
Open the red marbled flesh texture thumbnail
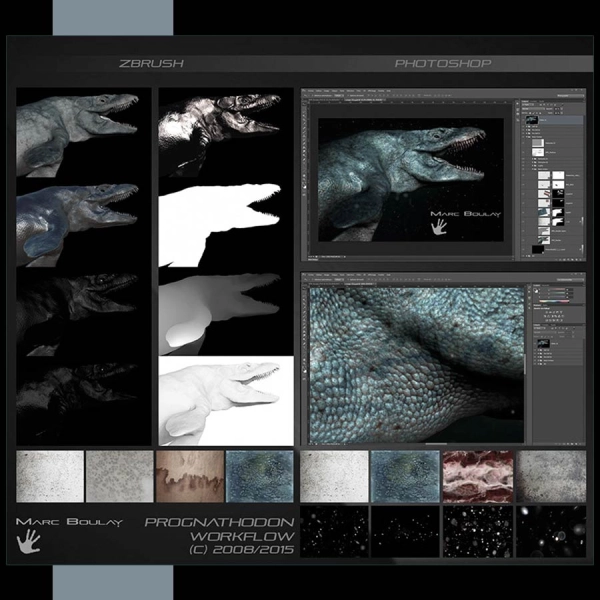tap(478, 476)
